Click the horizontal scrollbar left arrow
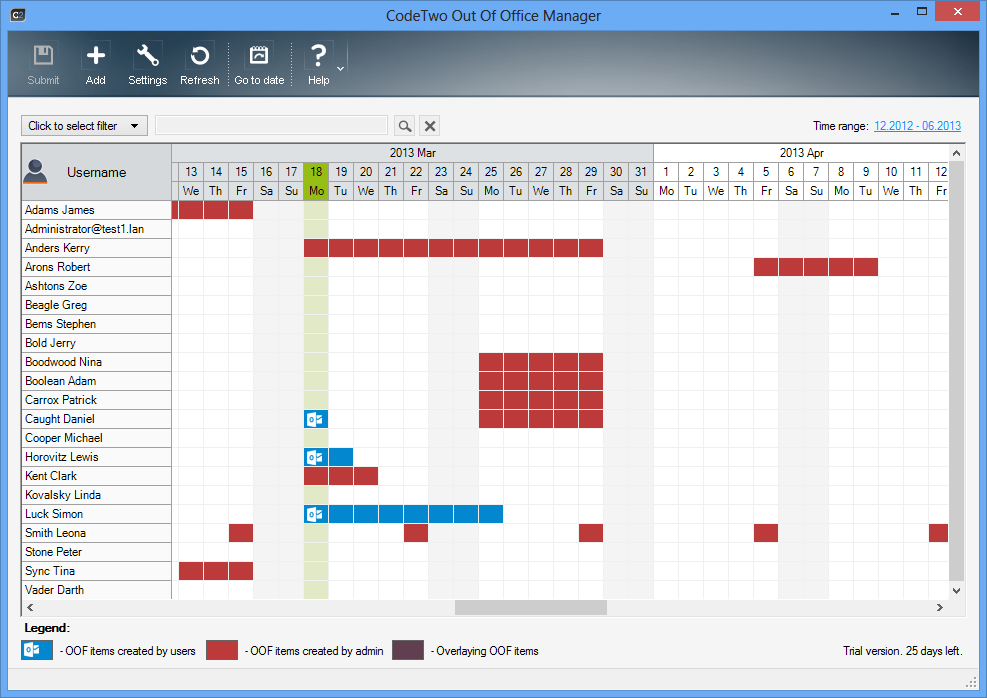This screenshot has height=698, width=987. pyautogui.click(x=30, y=607)
